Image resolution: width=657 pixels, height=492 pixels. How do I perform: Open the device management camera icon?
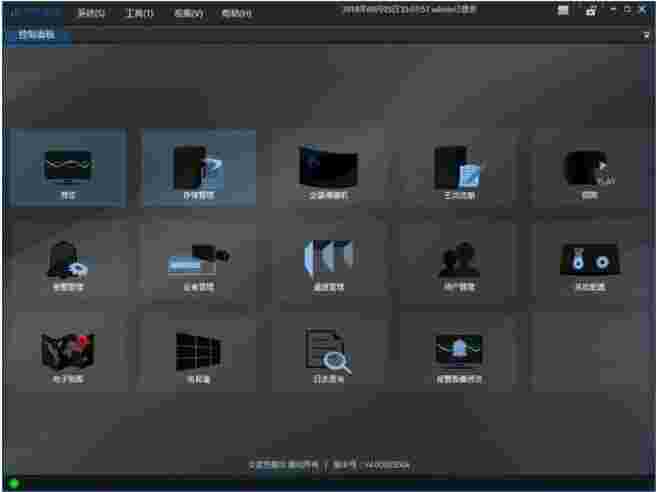[x=199, y=261]
